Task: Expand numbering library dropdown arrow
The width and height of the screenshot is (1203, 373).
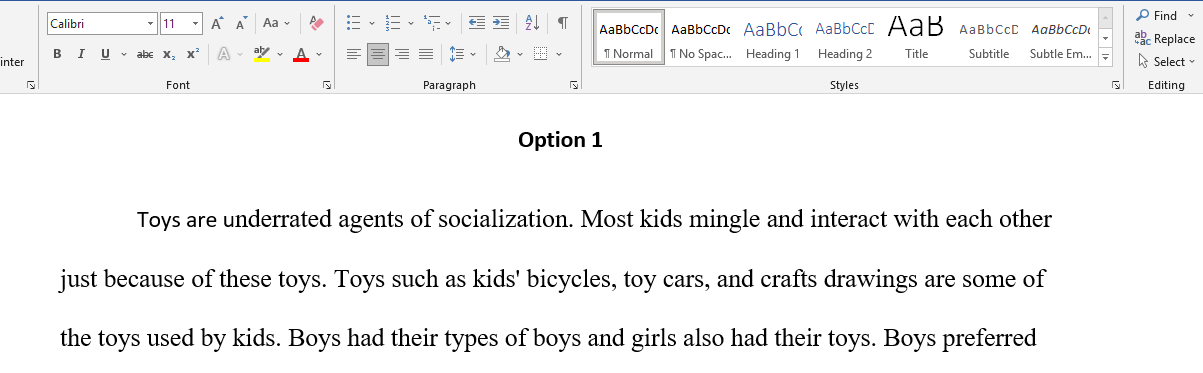Action: [412, 23]
